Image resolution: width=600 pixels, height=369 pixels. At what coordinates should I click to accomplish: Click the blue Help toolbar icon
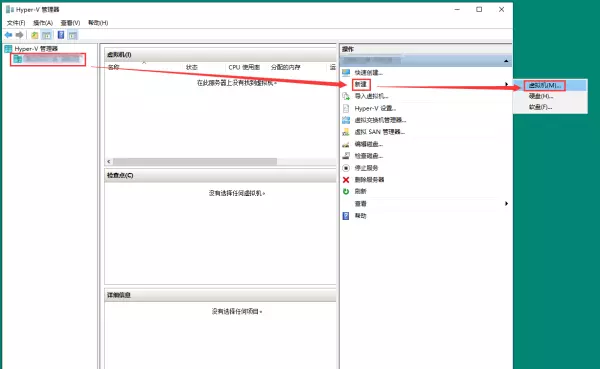click(x=61, y=35)
